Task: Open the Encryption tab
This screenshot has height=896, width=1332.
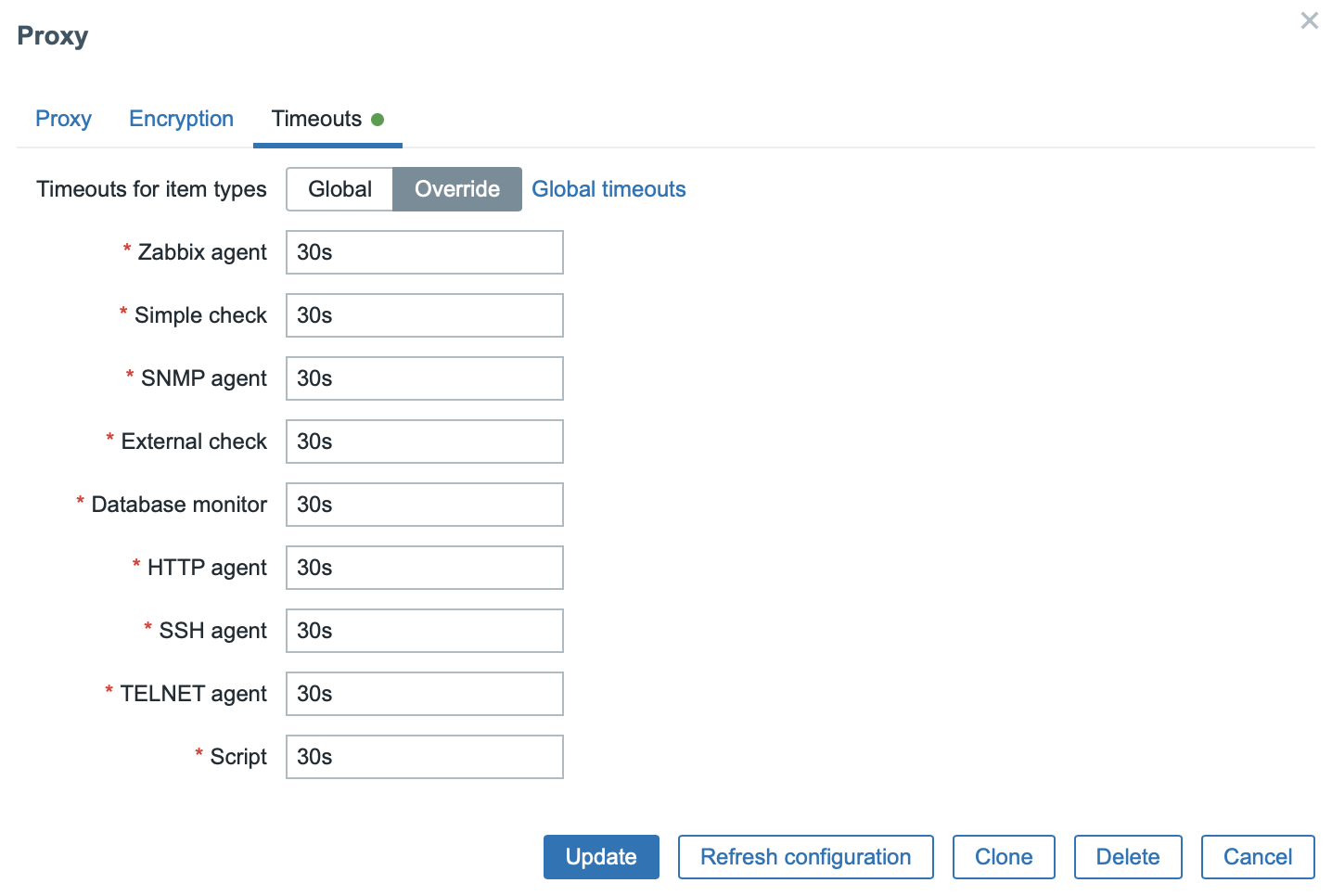Action: 181,119
